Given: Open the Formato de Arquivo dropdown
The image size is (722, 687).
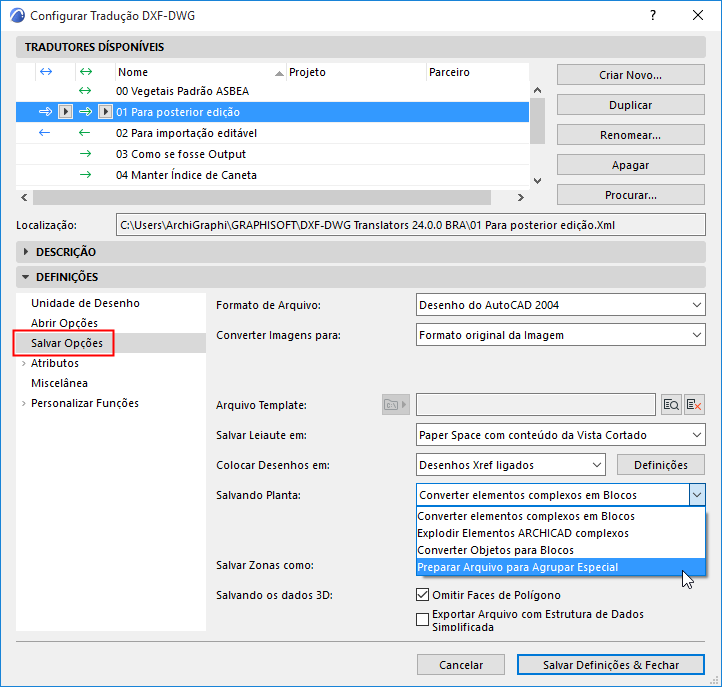Looking at the screenshot, I should 560,305.
